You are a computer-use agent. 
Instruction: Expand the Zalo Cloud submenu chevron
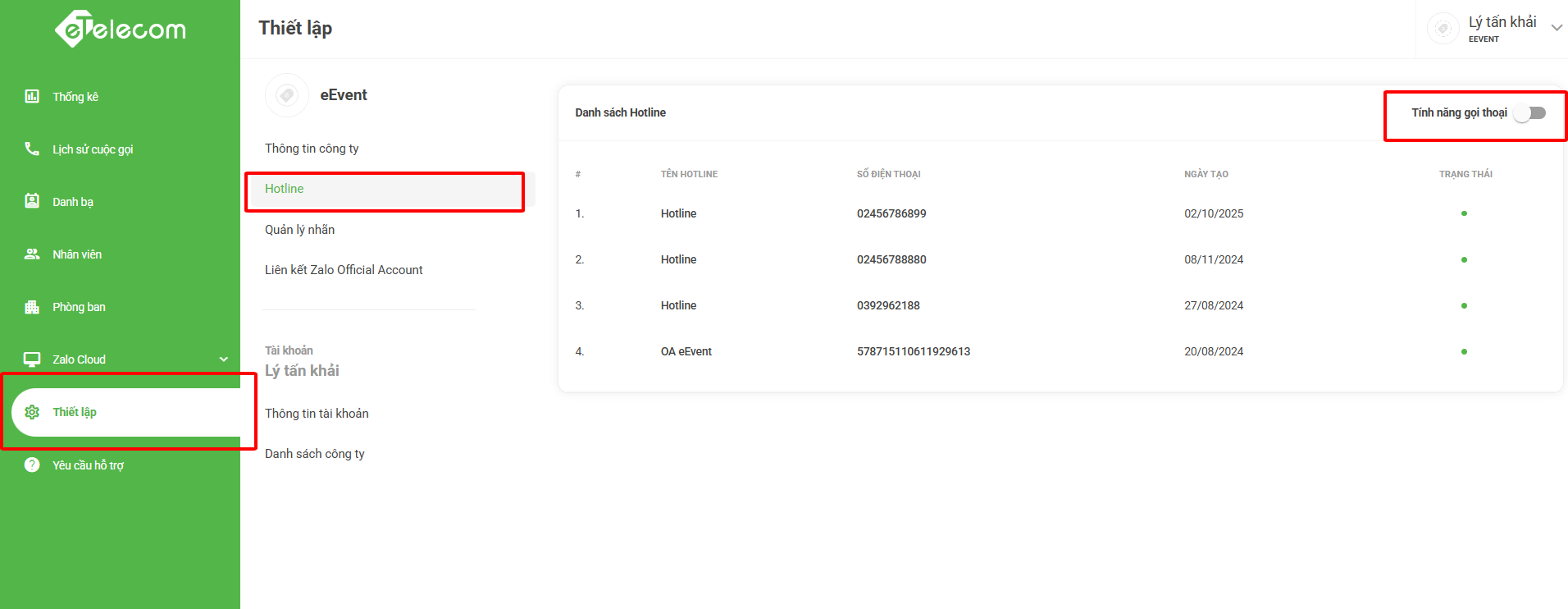223,359
